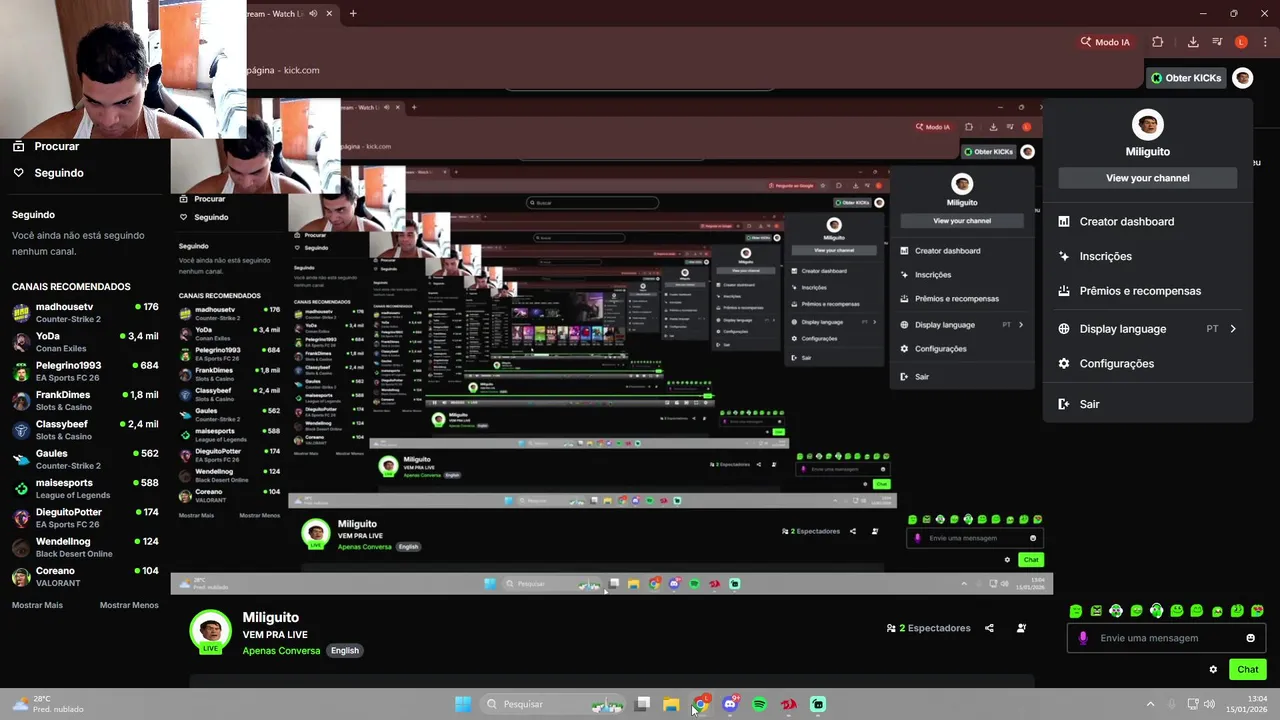Click Procurar in the outermost left sidebar

(x=45, y=146)
